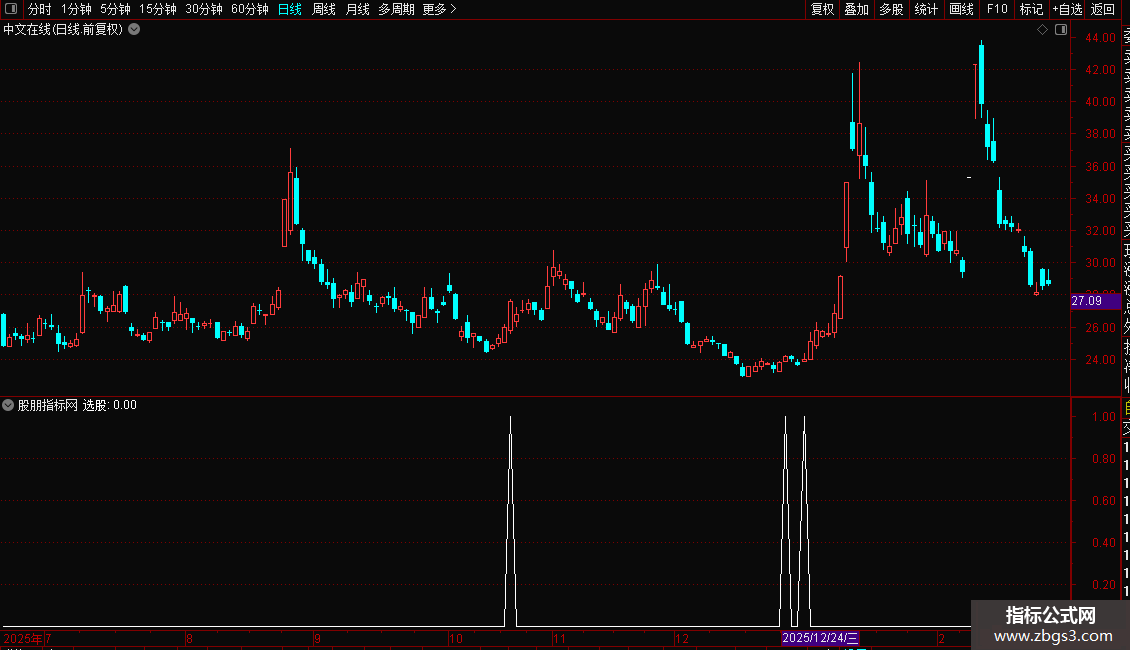The image size is (1130, 650).
Task: Click the 44.00 price axis label
Action: coord(1100,37)
